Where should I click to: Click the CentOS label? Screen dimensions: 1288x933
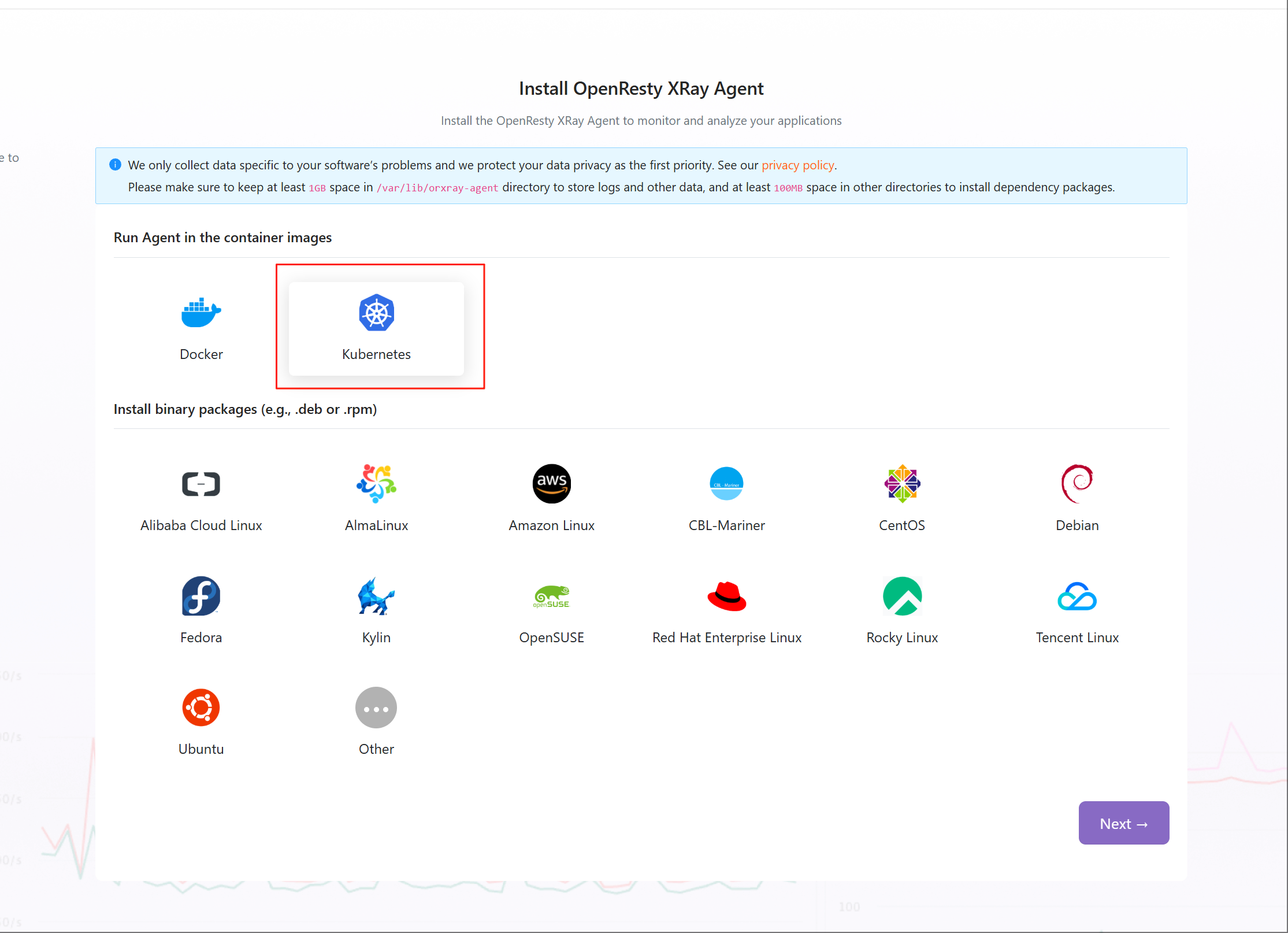(x=902, y=525)
